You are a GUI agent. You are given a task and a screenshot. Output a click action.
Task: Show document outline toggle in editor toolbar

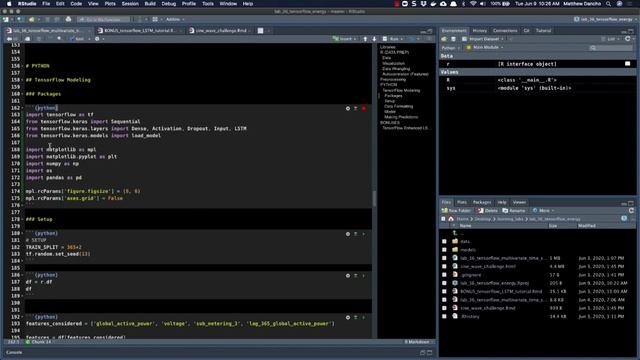point(429,39)
